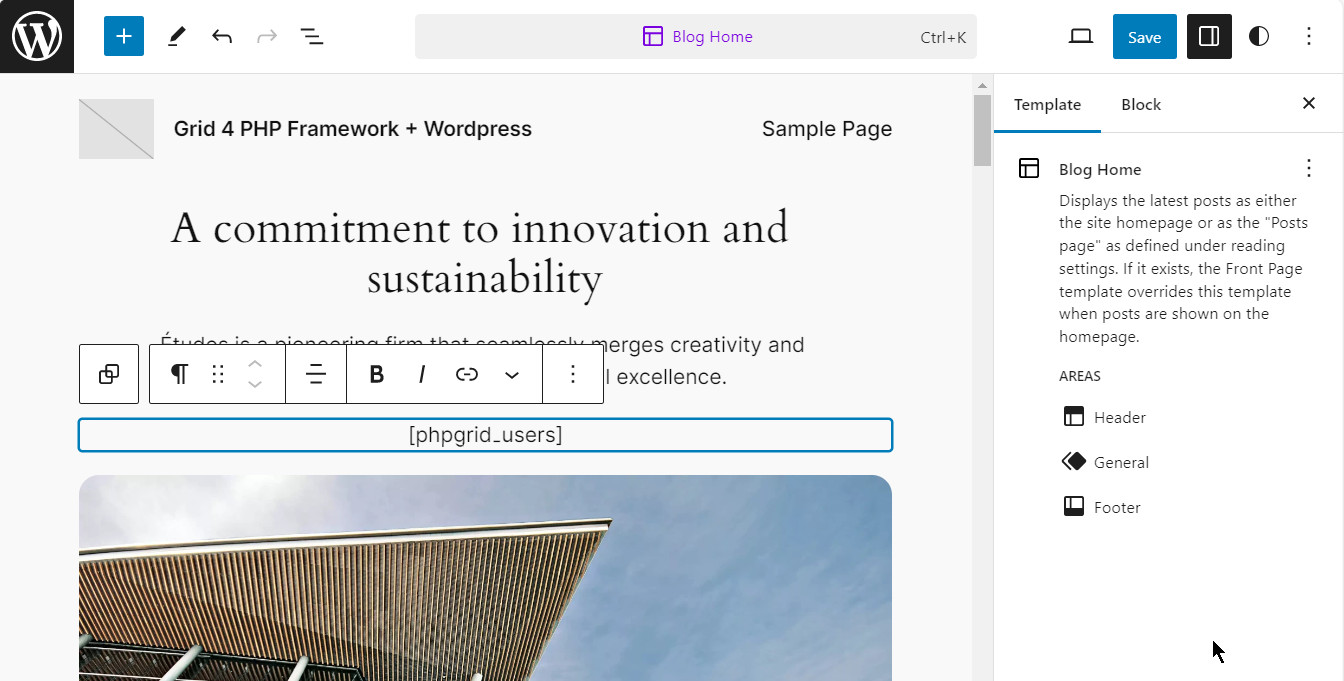Toggle the Settings sidebar panel
The image size is (1344, 681).
click(1209, 37)
